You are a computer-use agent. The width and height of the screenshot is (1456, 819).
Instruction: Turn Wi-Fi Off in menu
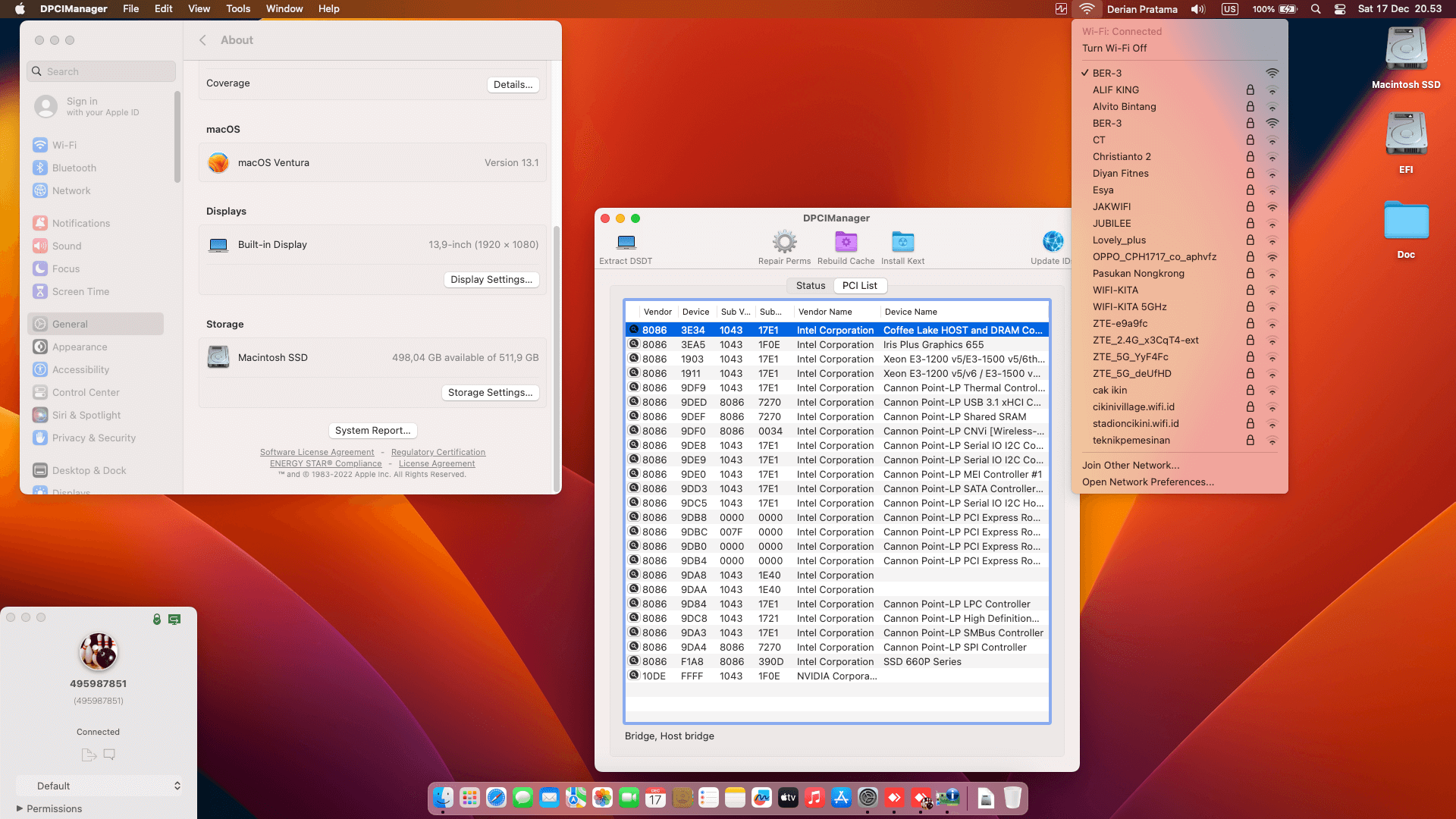coord(1114,48)
